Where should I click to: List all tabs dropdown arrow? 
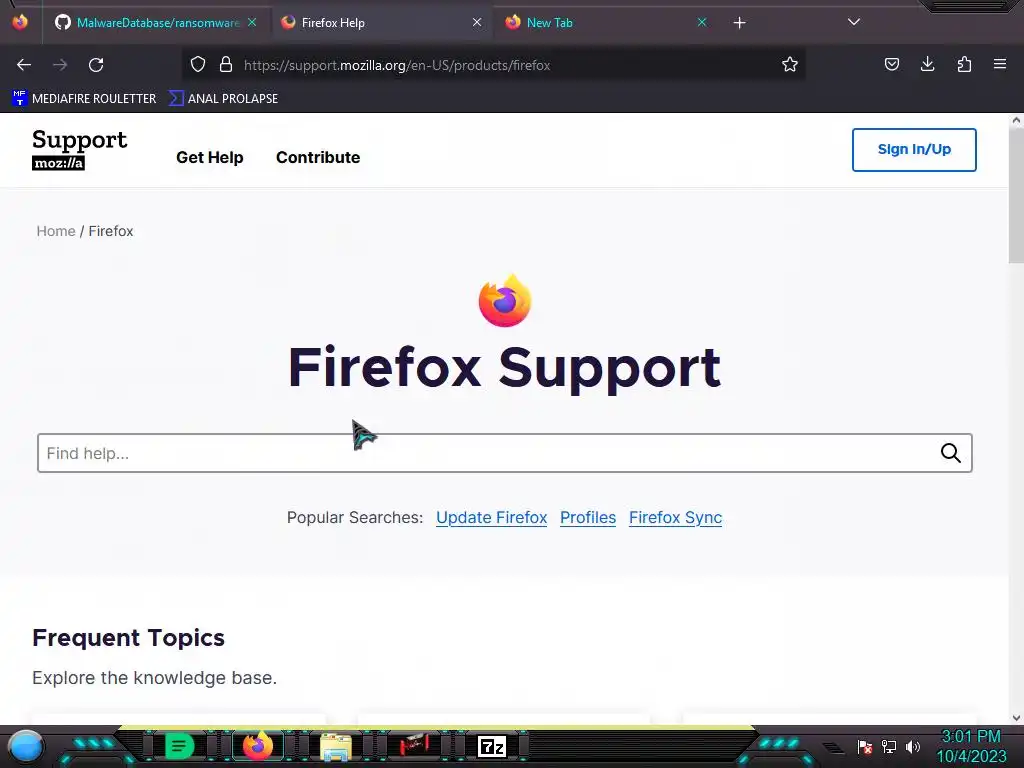pyautogui.click(x=854, y=22)
